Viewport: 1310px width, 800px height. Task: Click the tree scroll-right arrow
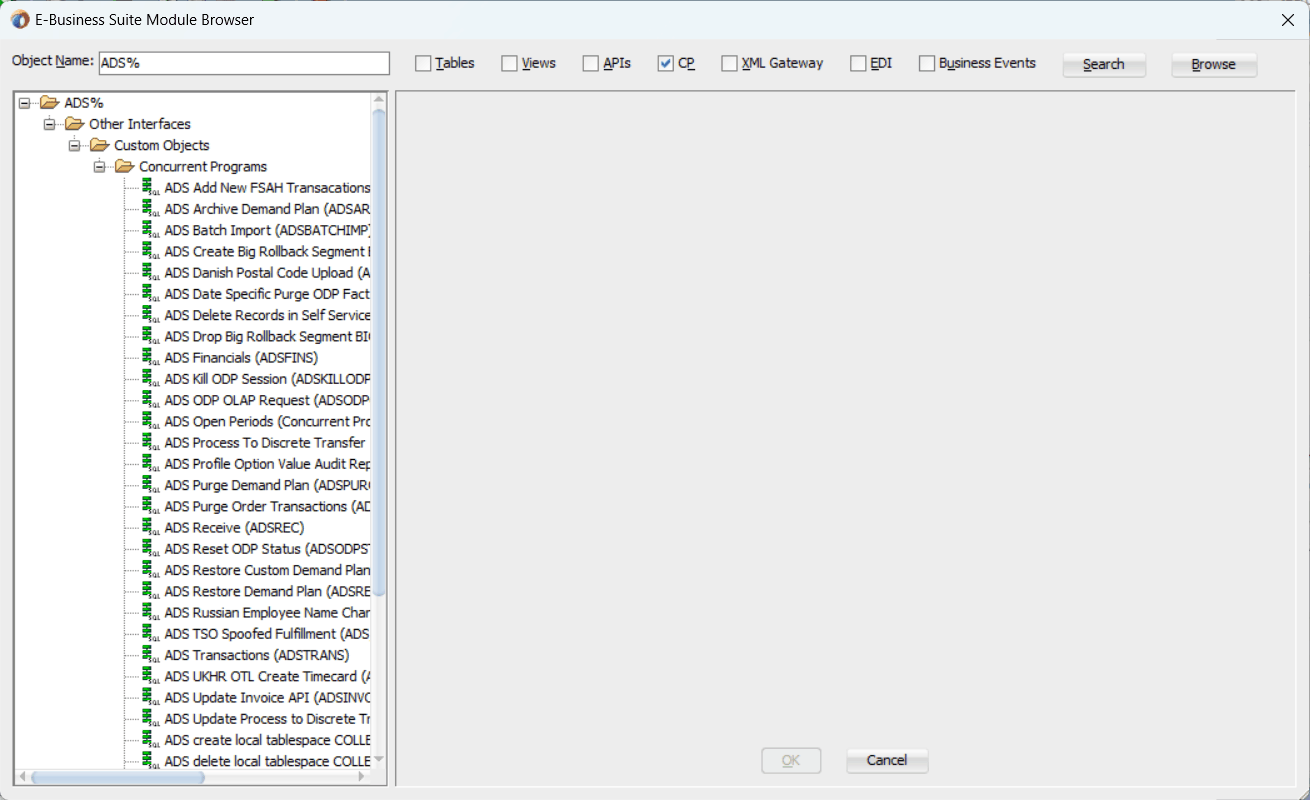(x=364, y=777)
